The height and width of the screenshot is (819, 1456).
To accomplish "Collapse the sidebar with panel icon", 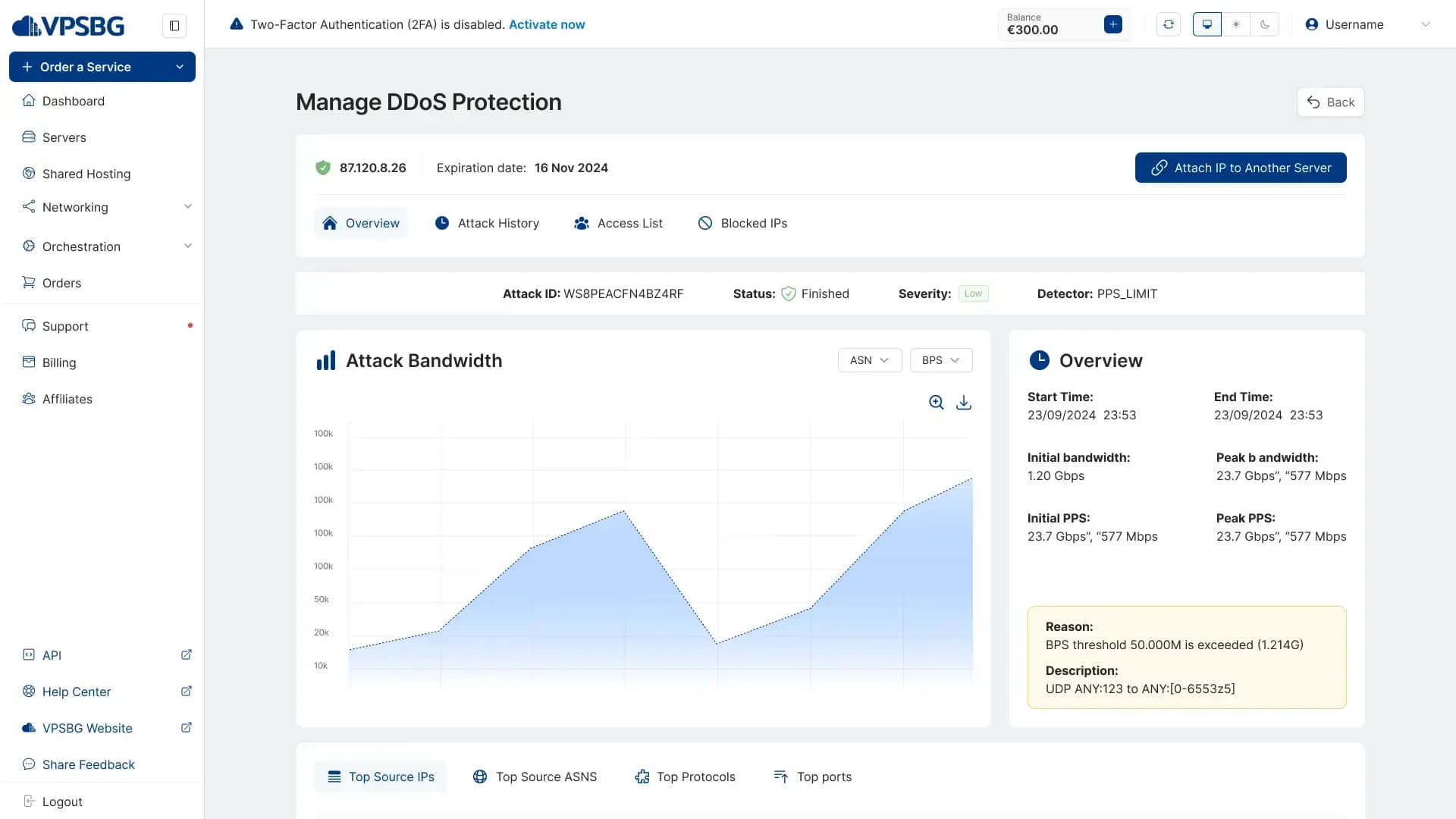I will point(174,26).
